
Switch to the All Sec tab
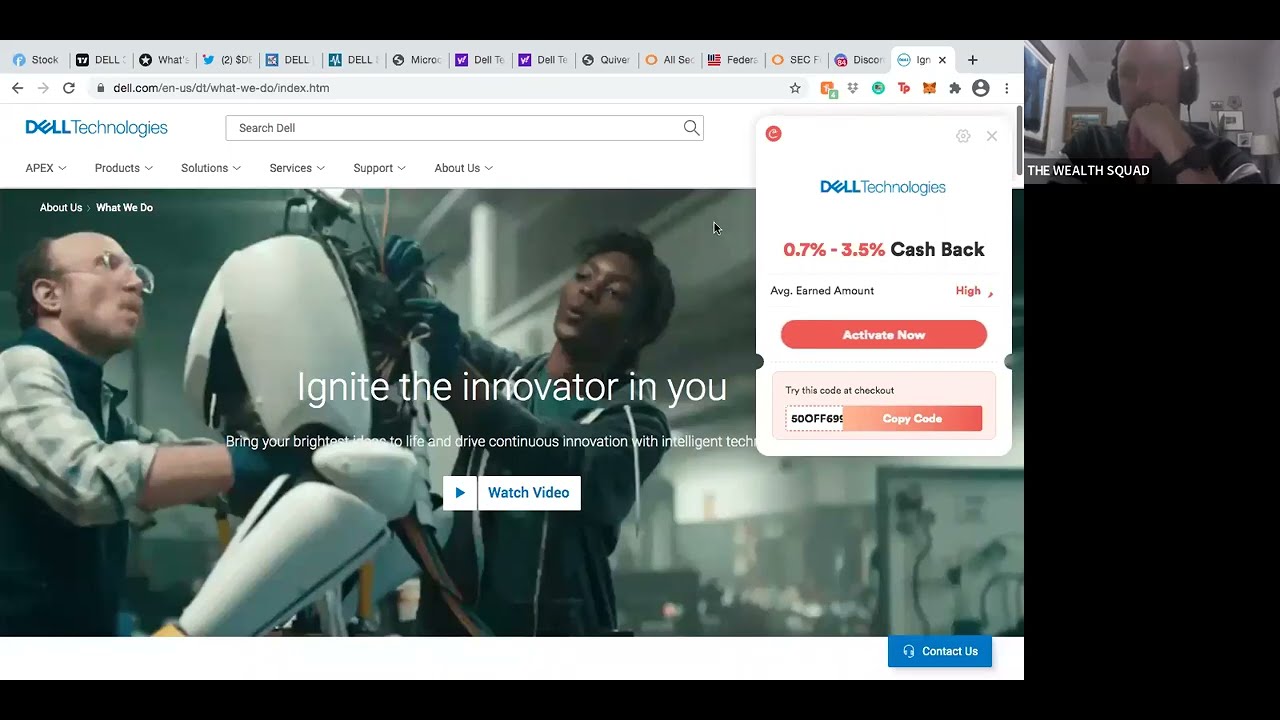(669, 60)
